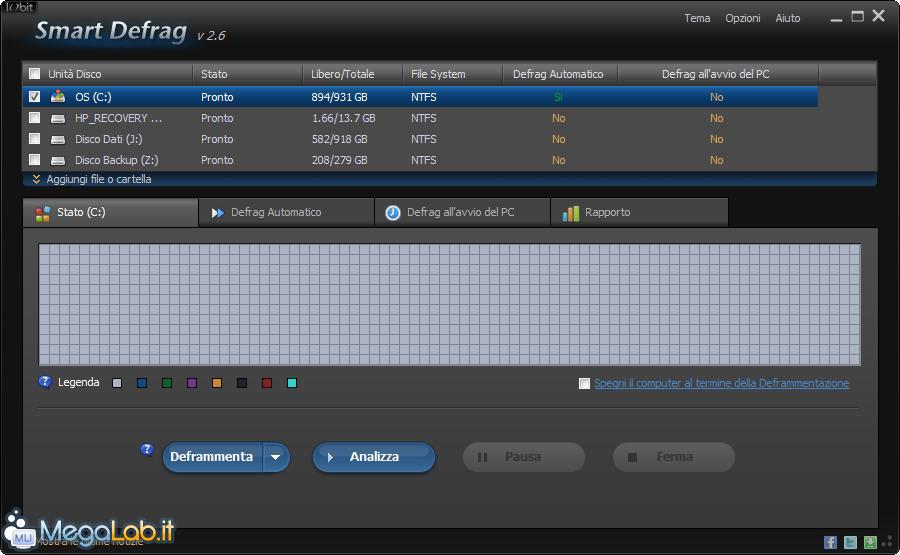This screenshot has width=900, height=555.
Task: Click 'Pronto' status in Disco Dati row
Action: pyautogui.click(x=217, y=139)
